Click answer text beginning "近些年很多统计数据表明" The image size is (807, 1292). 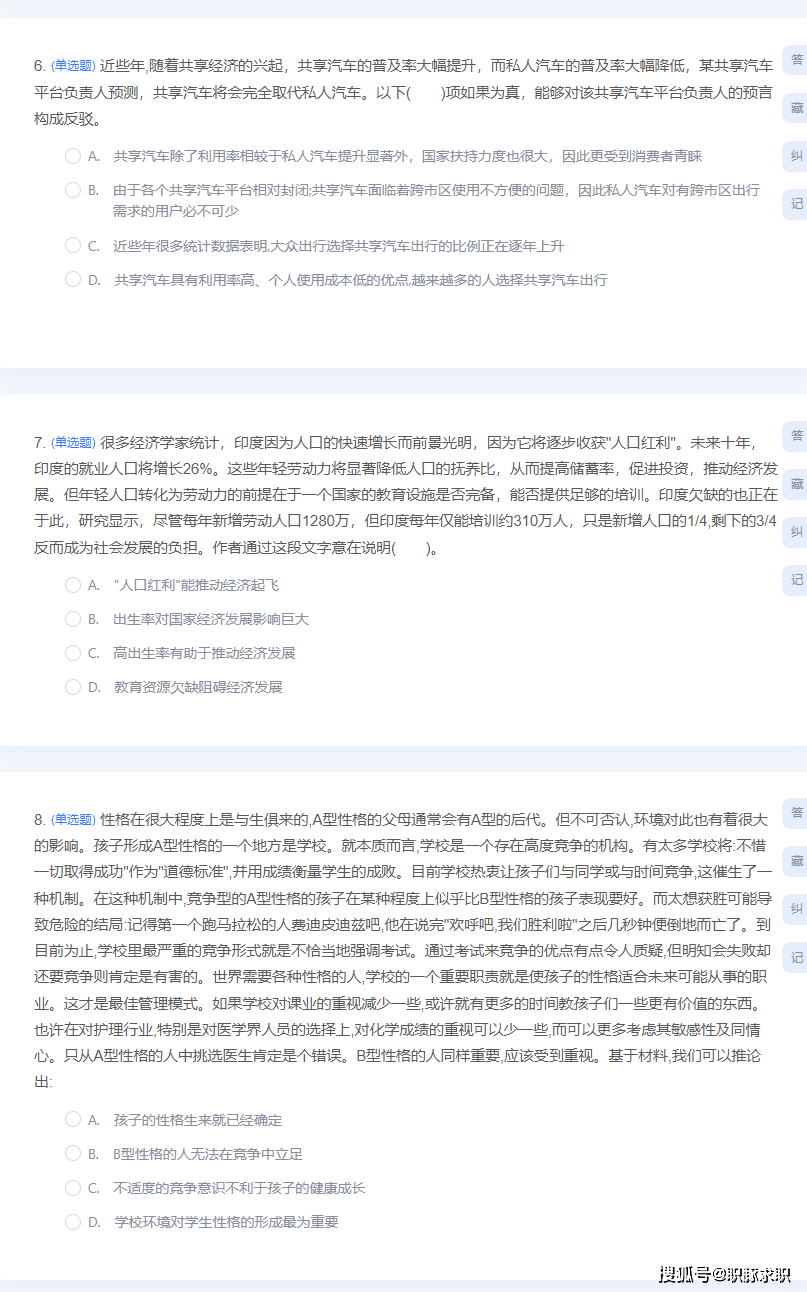(x=339, y=246)
